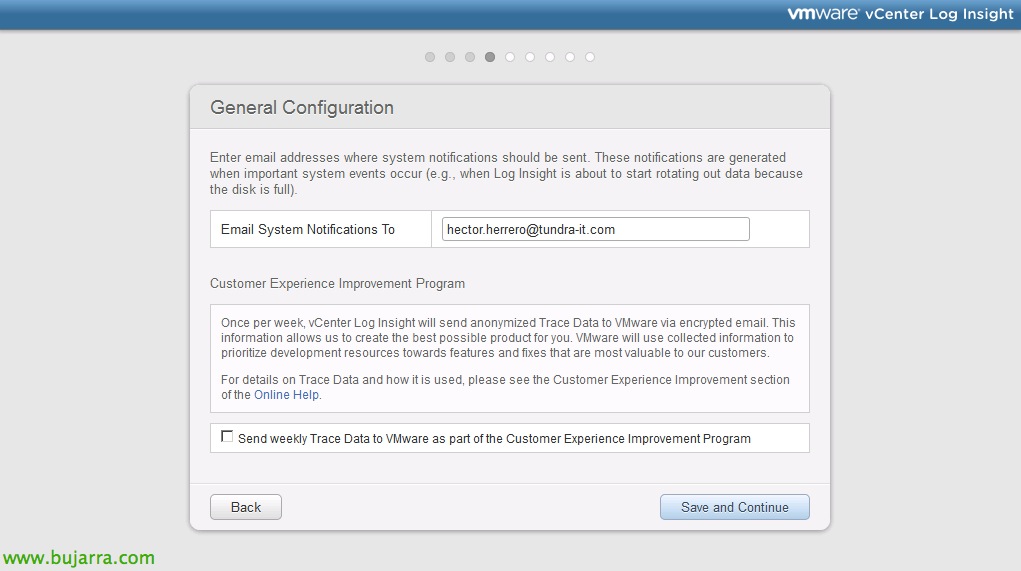This screenshot has width=1021, height=571.
Task: Select the third wizard step dot
Action: pos(470,57)
